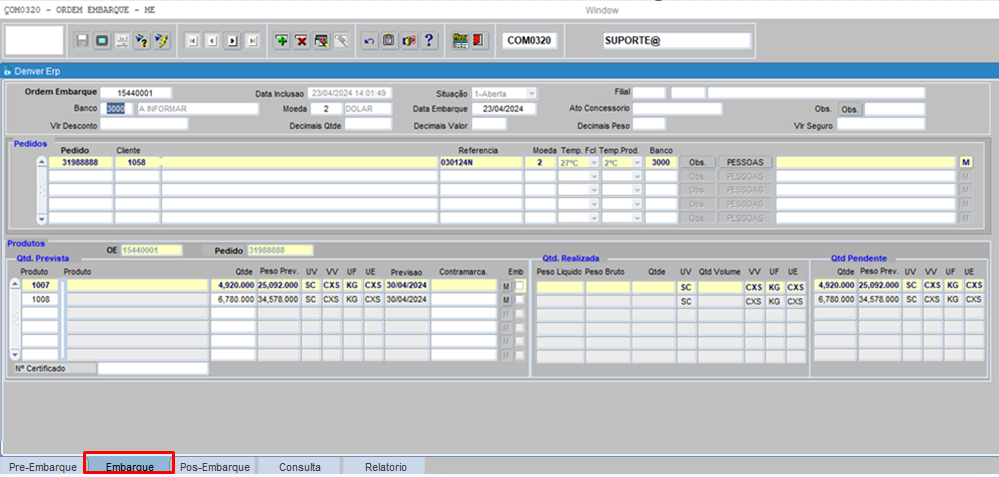Delete record with red X icon
Screen dimensions: 999x477
coord(302,41)
